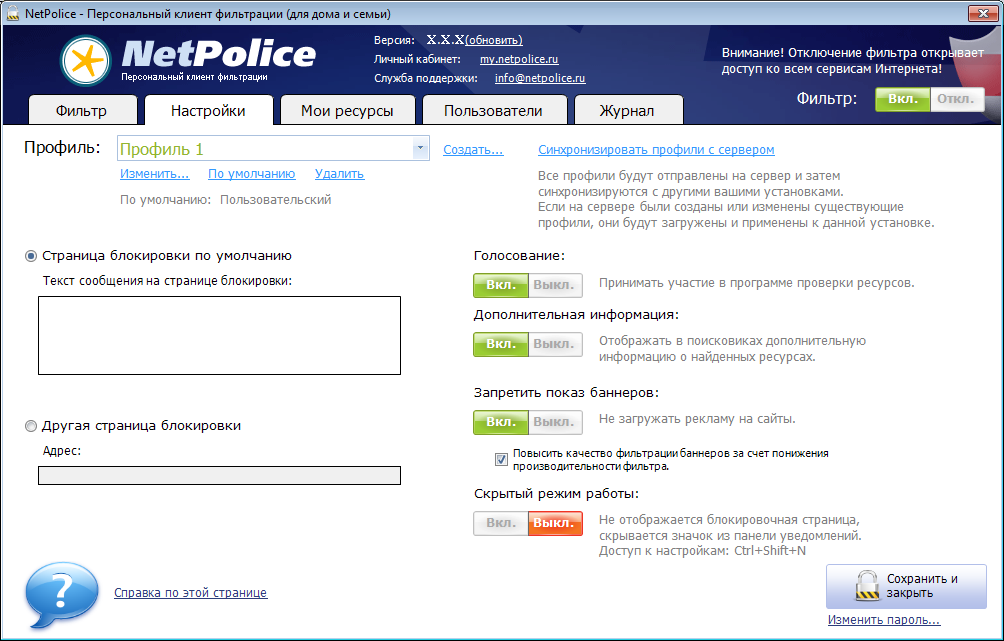Turn the main Фильтр switch to Откл.
Image resolution: width=1004 pixels, height=641 pixels.
click(x=957, y=99)
